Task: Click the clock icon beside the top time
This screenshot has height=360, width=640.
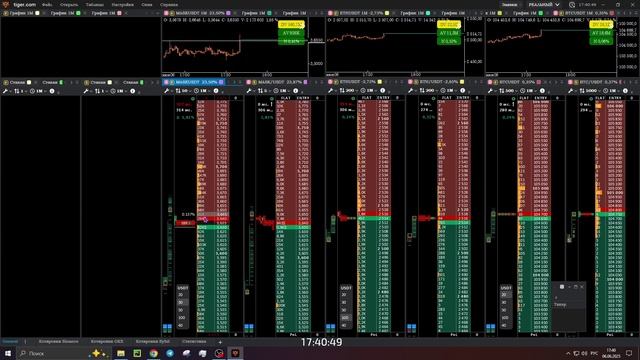Action: click(x=572, y=5)
